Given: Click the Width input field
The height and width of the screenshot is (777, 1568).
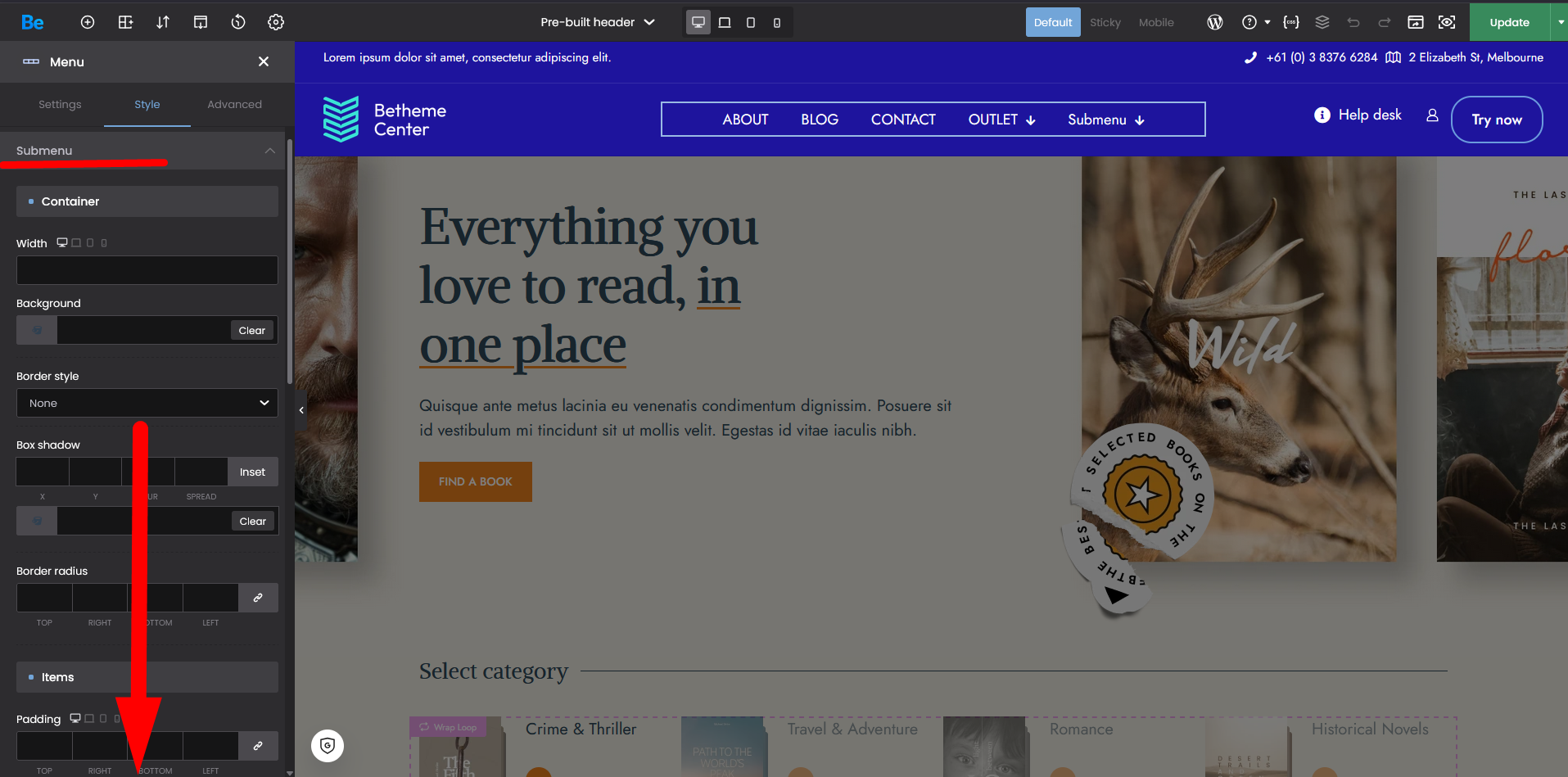Looking at the screenshot, I should click(x=147, y=270).
